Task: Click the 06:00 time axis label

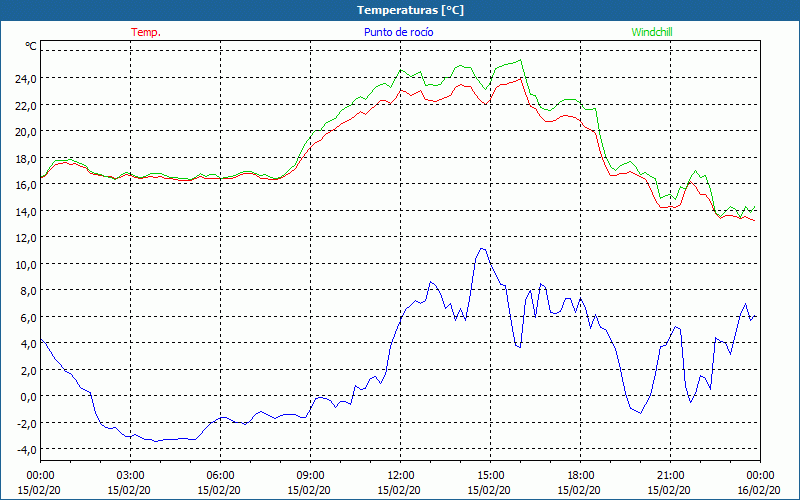Action: click(220, 476)
